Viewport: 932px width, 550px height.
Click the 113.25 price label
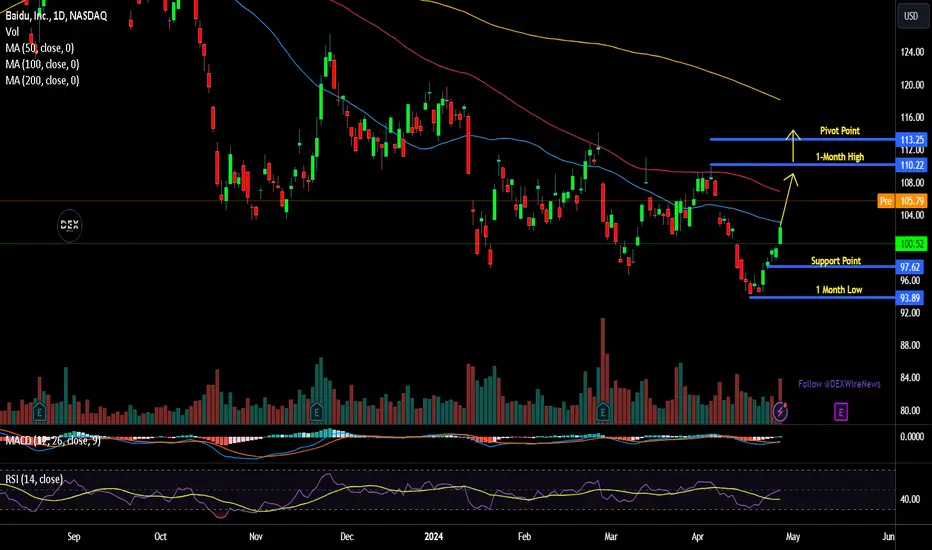click(x=911, y=140)
